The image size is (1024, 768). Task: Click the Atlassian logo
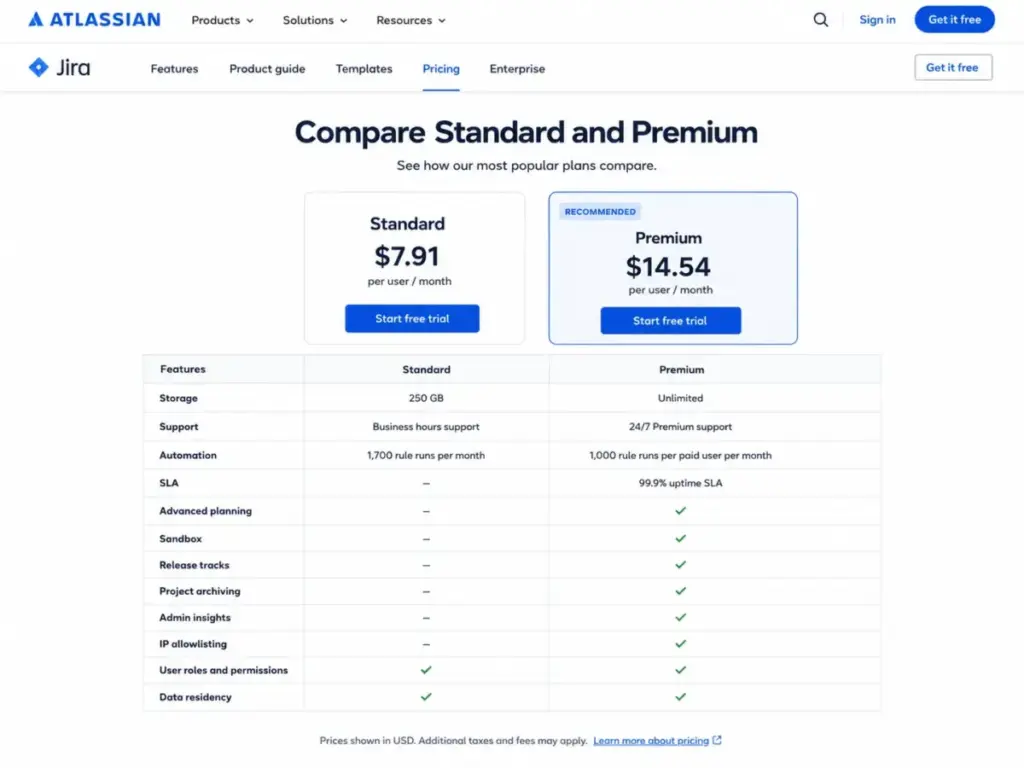point(94,20)
